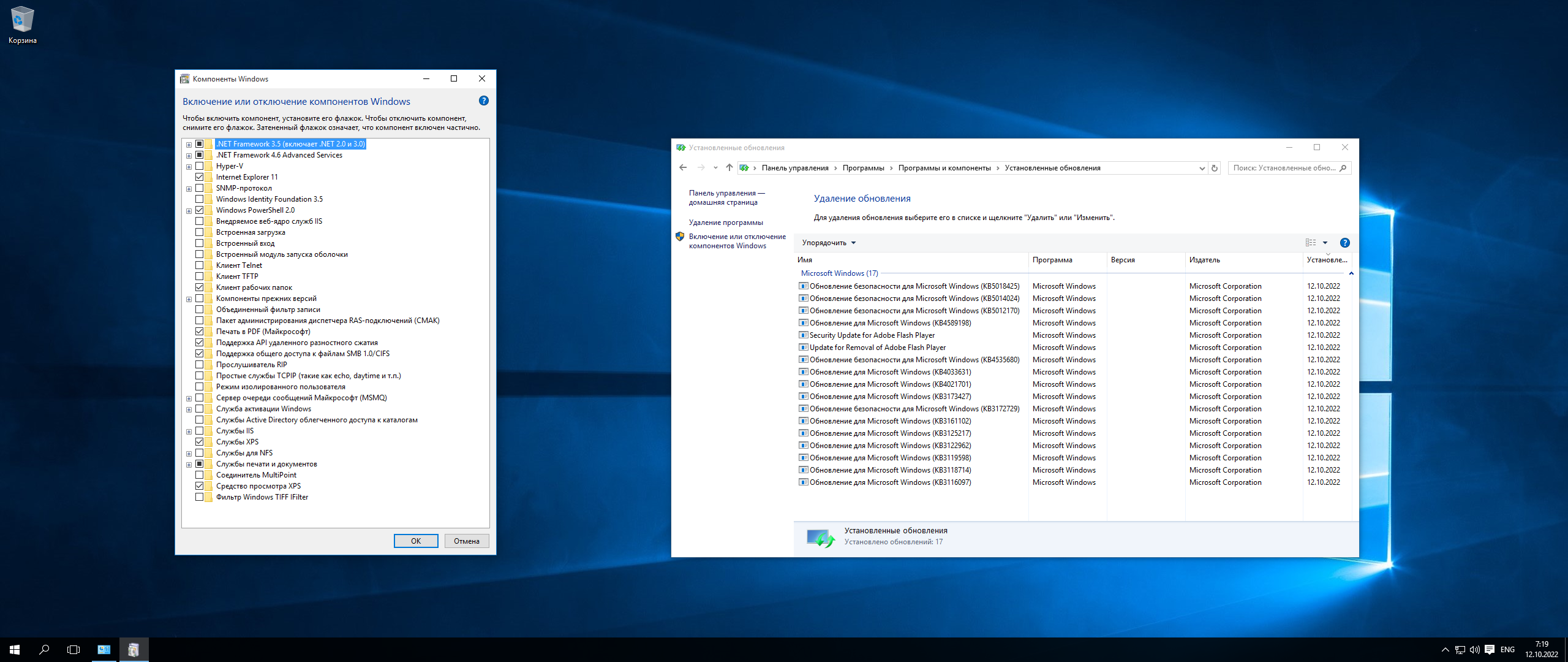
Task: Click the Отмена button
Action: (x=467, y=541)
